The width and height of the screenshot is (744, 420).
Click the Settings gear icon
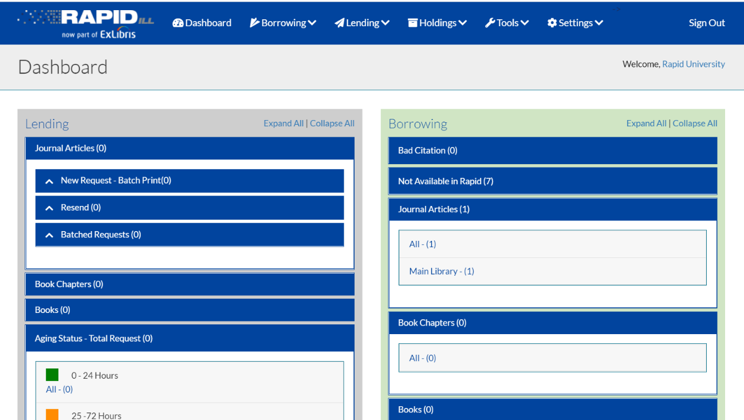[x=552, y=23]
